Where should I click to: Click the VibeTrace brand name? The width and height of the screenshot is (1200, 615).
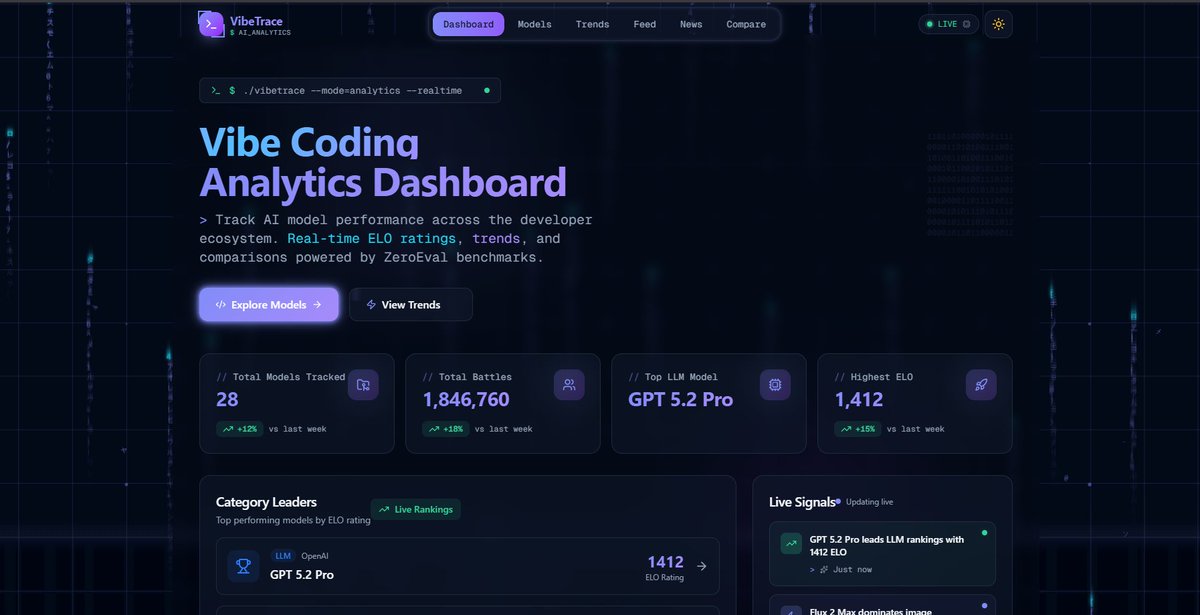(256, 20)
